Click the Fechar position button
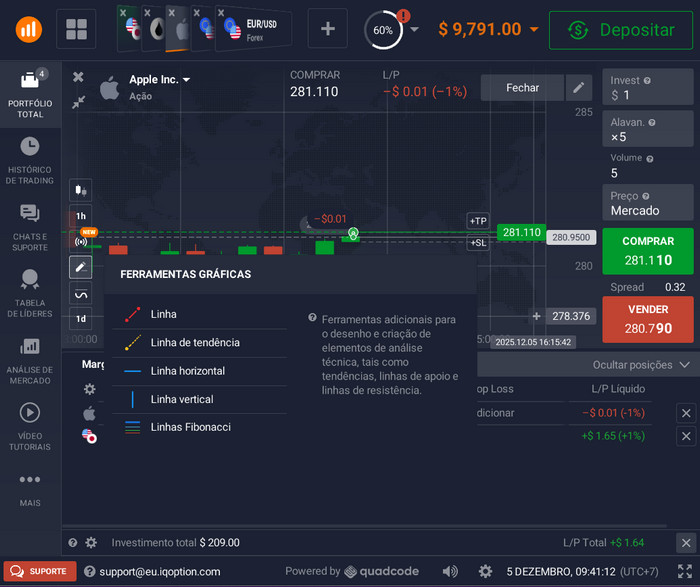The height and width of the screenshot is (587, 700). click(x=522, y=87)
